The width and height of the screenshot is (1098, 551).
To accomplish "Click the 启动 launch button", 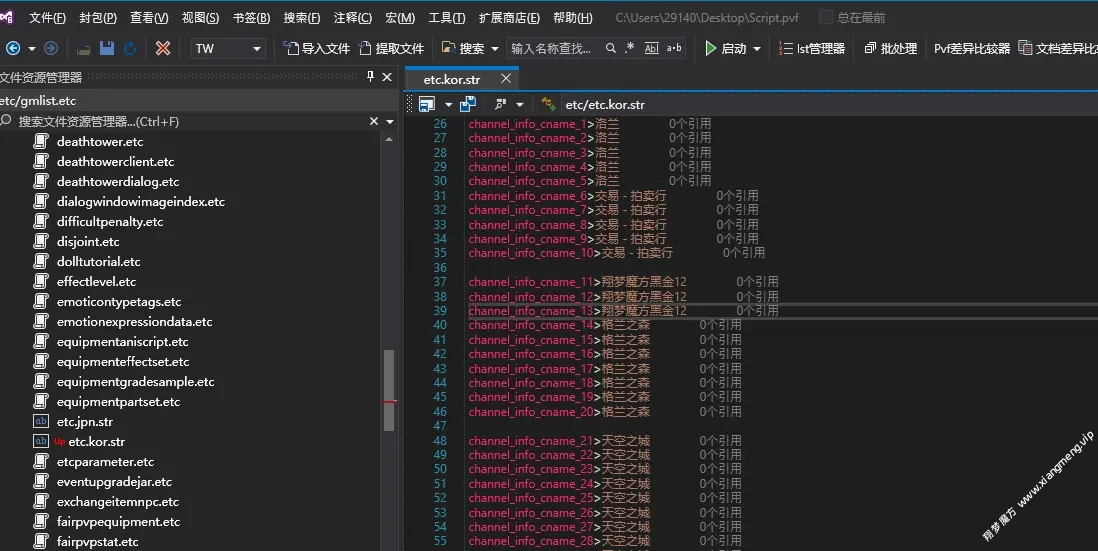I will (725, 48).
